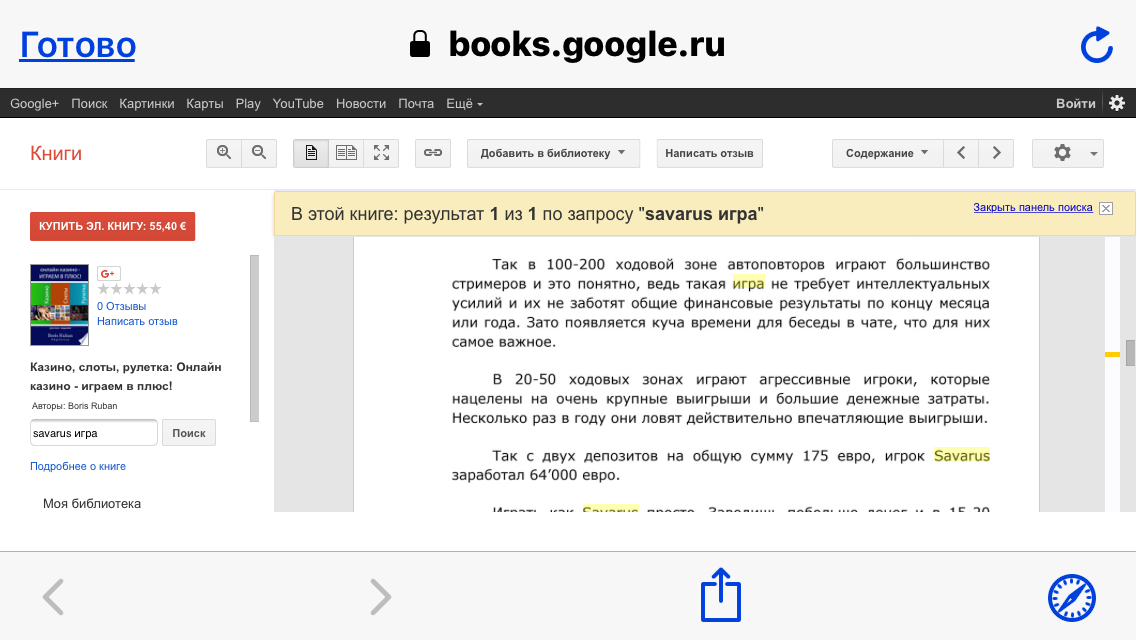Click the Войти sign-in button

pyautogui.click(x=1075, y=104)
